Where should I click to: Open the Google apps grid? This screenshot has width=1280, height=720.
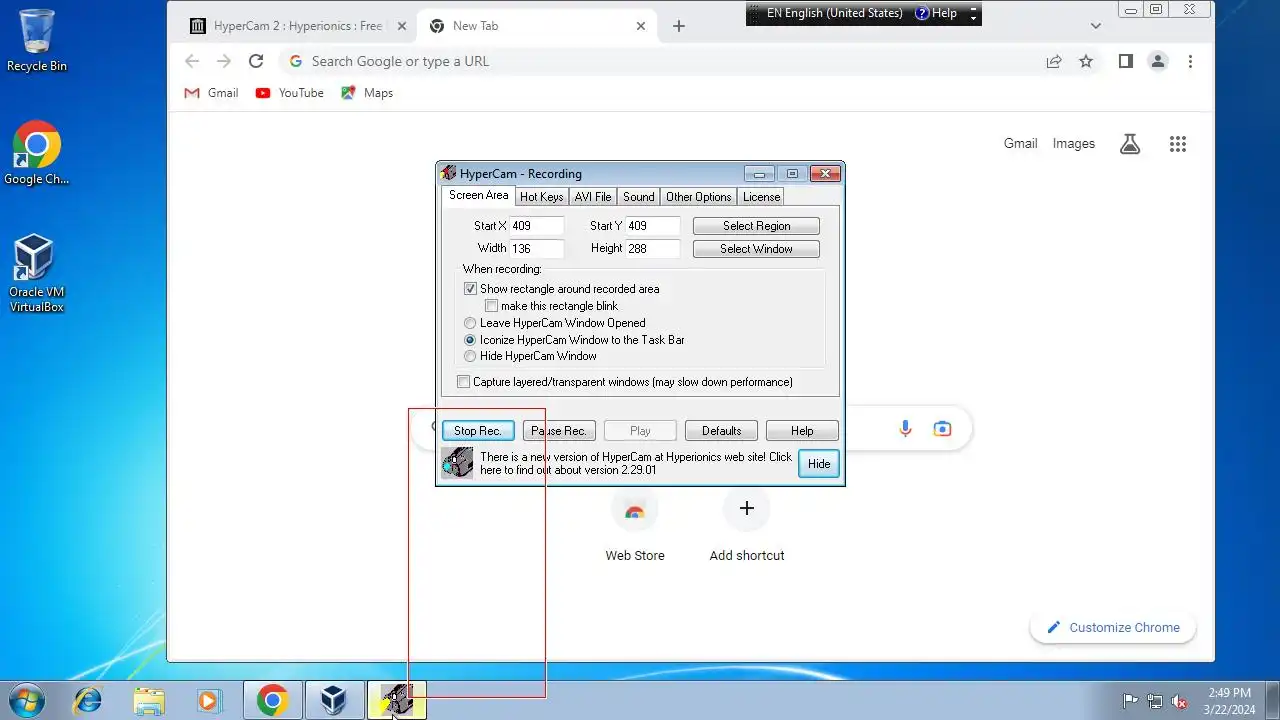pos(1178,144)
